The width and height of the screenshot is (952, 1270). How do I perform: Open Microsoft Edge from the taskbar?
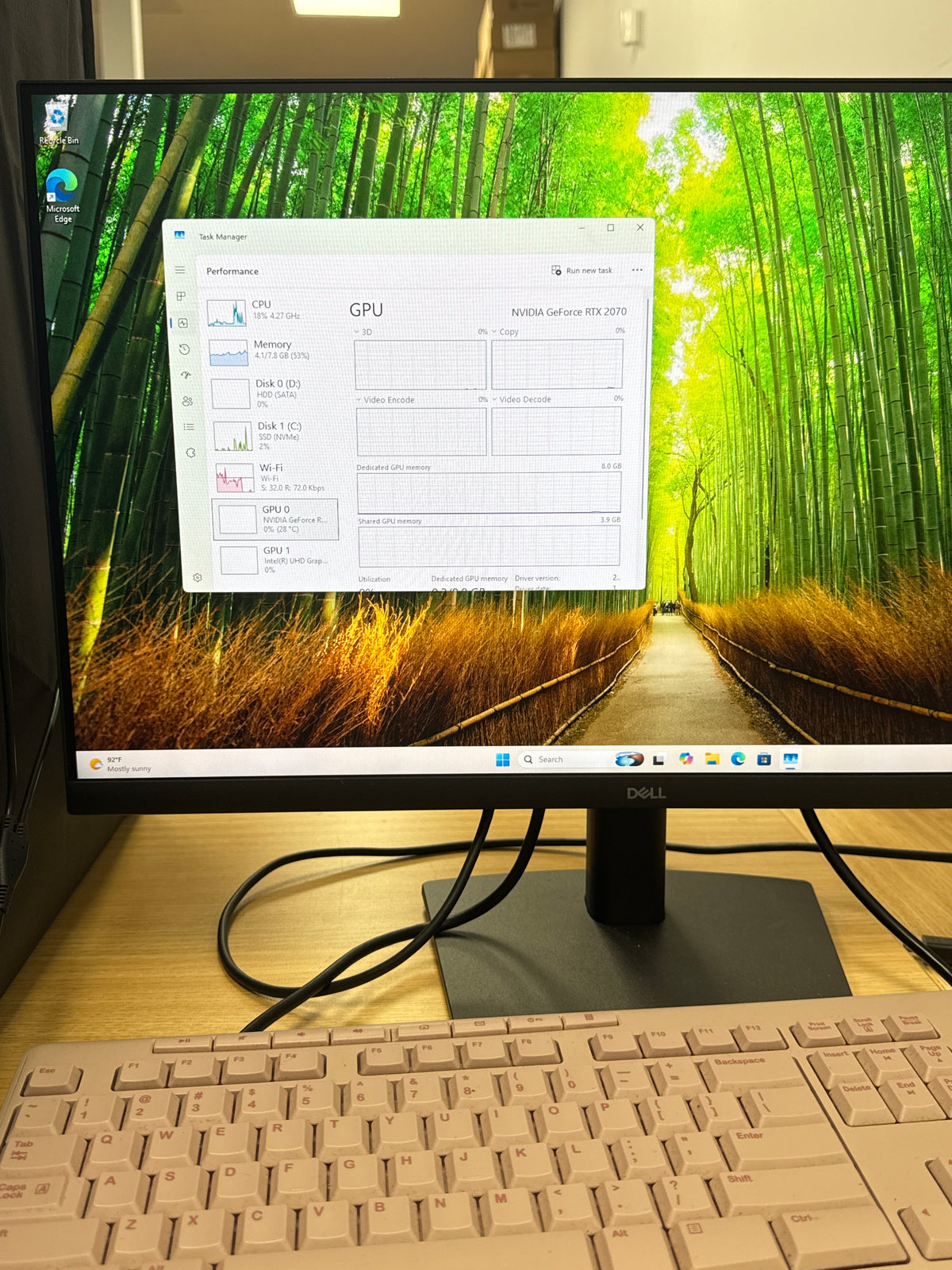(x=738, y=759)
